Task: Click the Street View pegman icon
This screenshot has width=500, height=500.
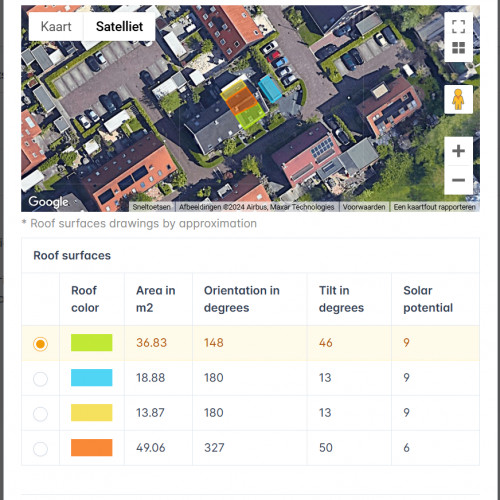Action: (x=458, y=99)
